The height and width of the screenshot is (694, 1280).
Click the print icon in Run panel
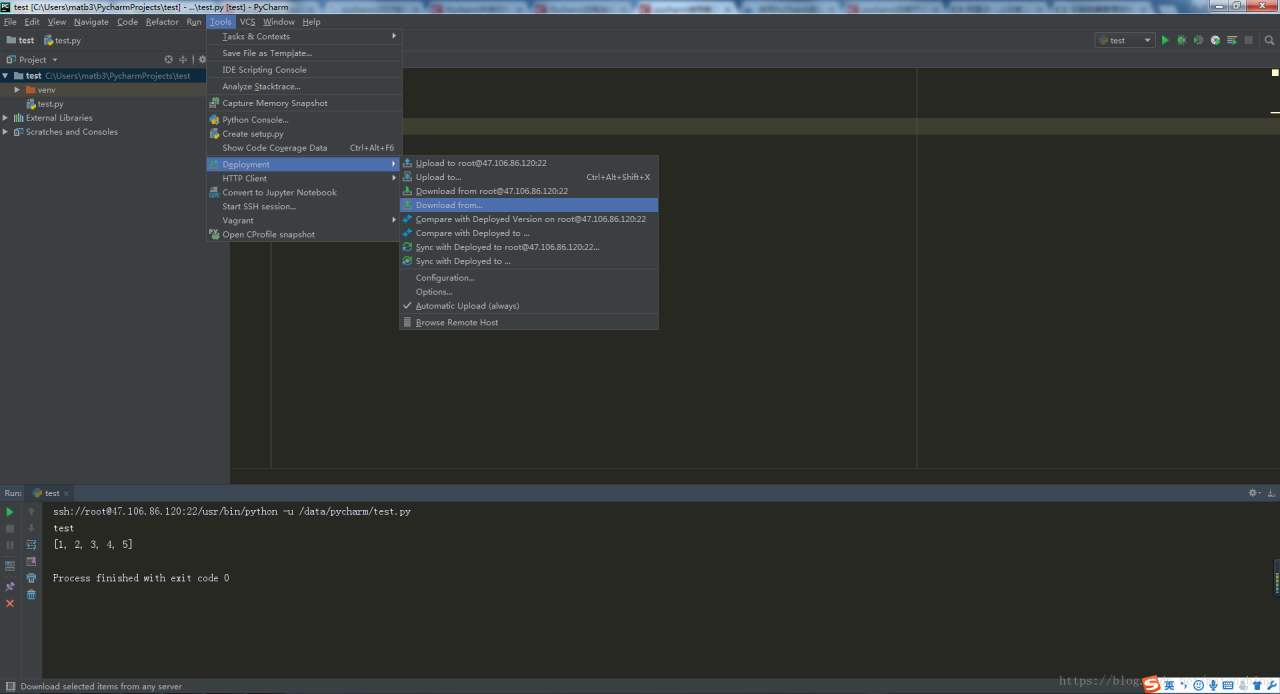point(31,578)
